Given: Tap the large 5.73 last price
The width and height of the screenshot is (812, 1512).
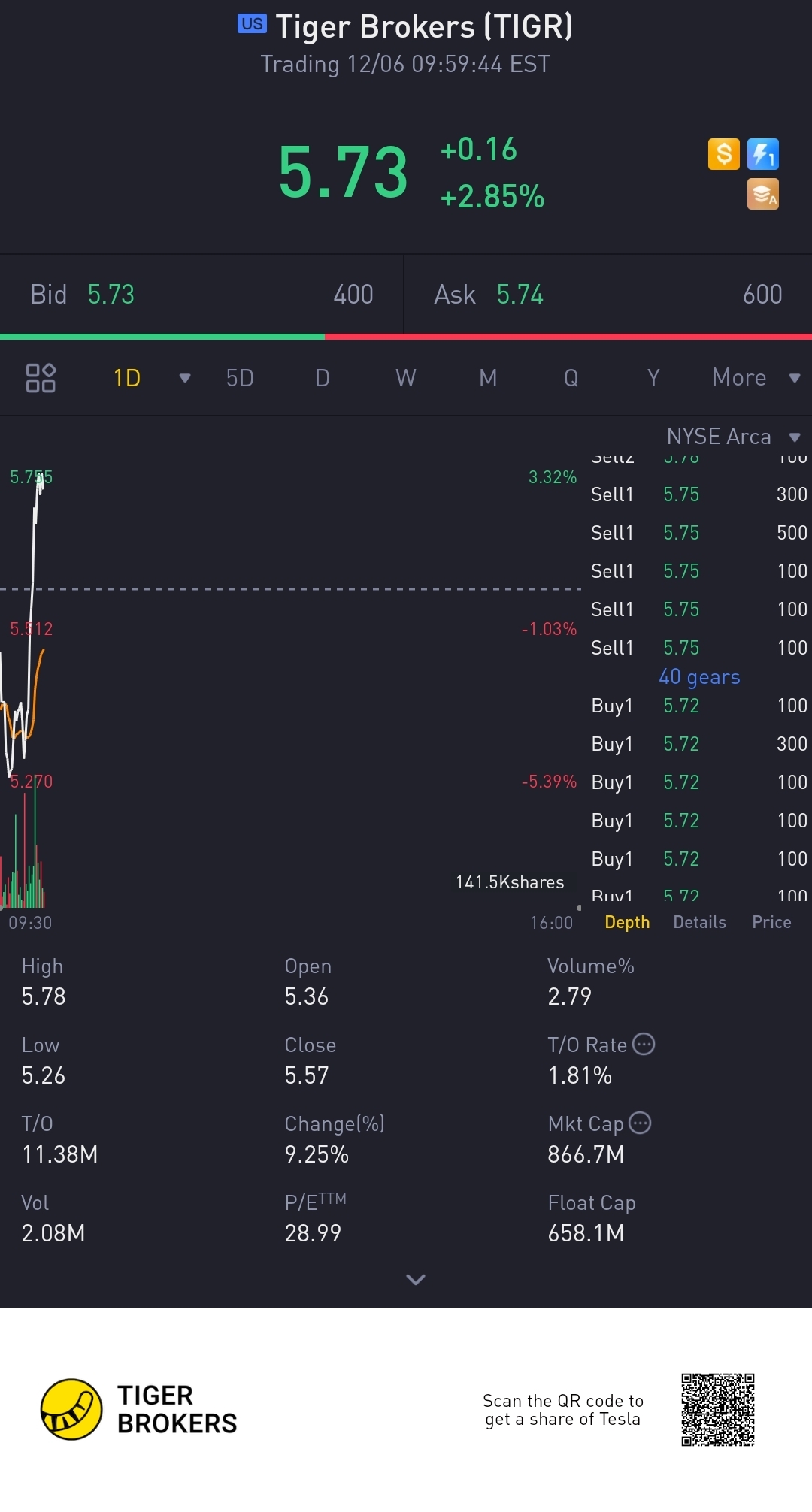Looking at the screenshot, I should click(343, 173).
